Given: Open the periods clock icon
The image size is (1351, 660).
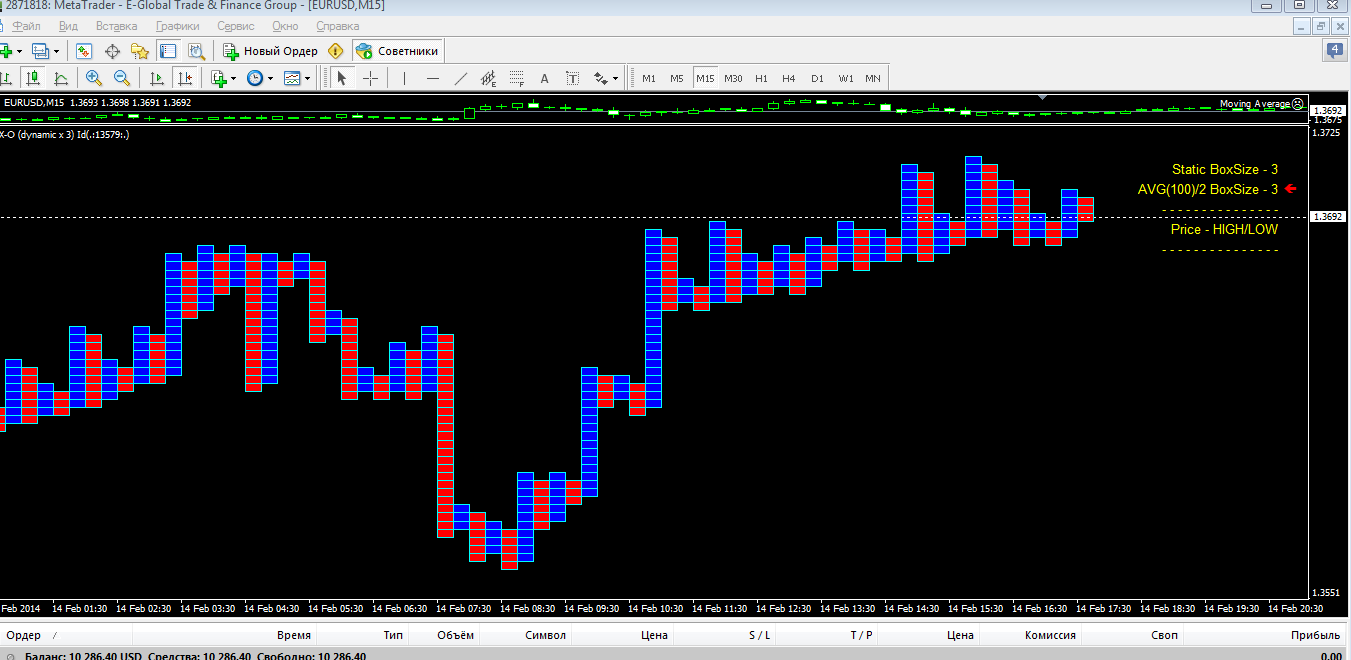Looking at the screenshot, I should pyautogui.click(x=254, y=78).
